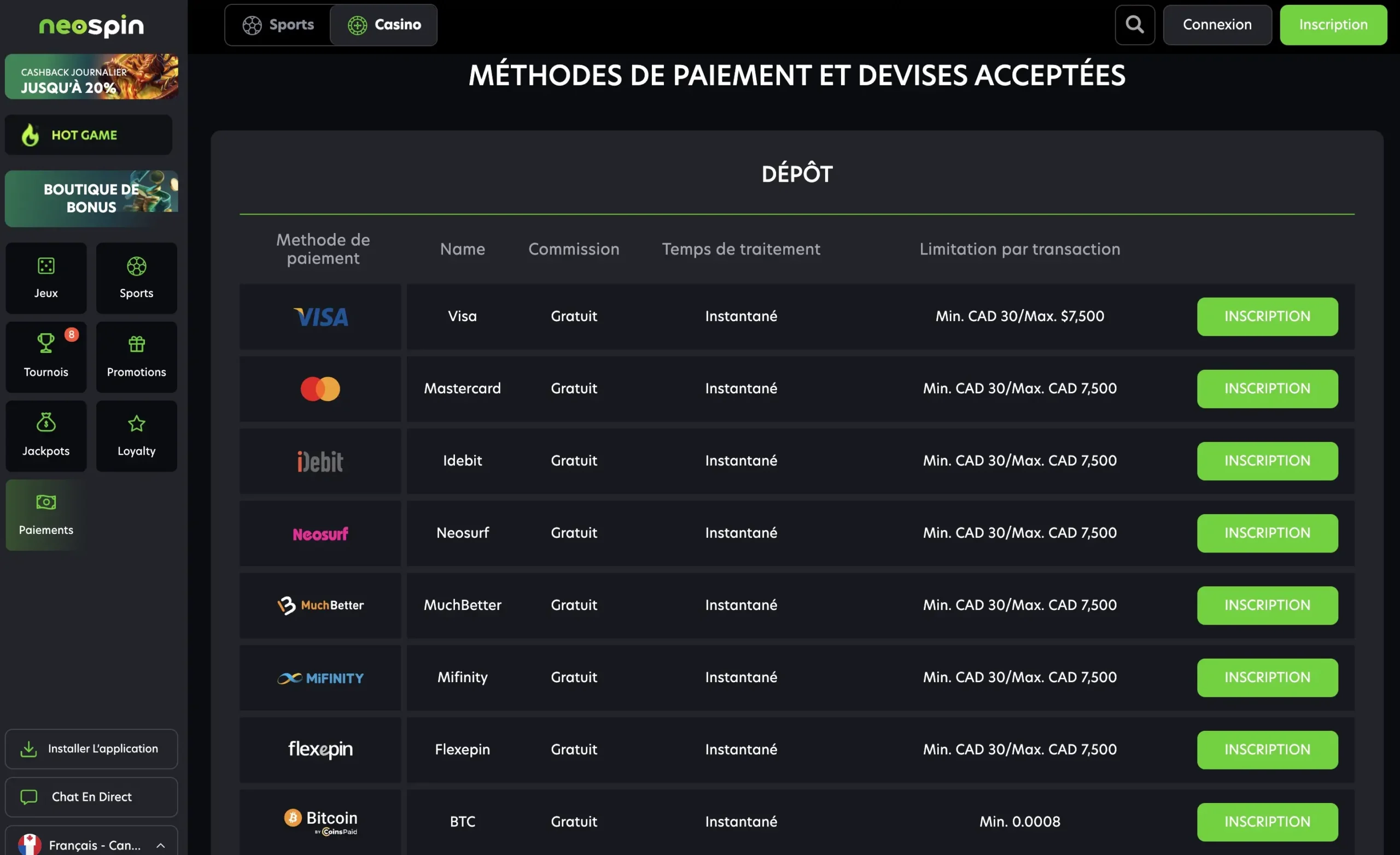Open Jackpots money bag tile
This screenshot has width=1400, height=855.
(46, 436)
